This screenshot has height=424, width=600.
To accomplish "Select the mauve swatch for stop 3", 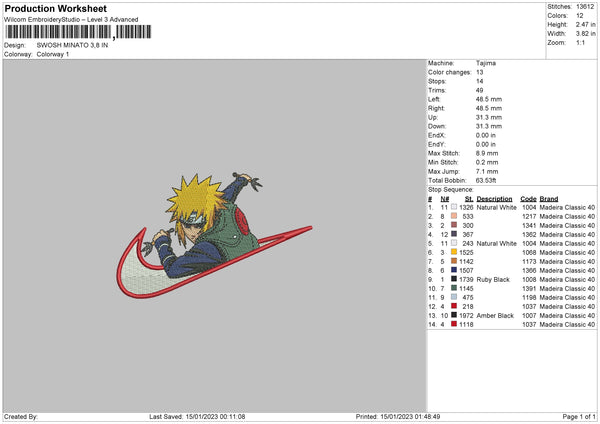I will (x=454, y=225).
